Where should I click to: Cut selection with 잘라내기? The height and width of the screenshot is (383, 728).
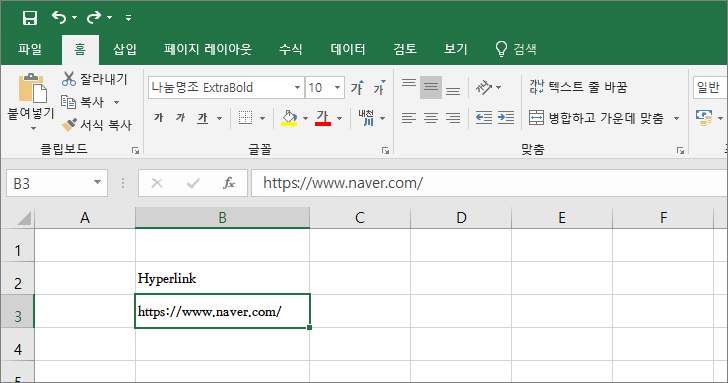pyautogui.click(x=95, y=79)
